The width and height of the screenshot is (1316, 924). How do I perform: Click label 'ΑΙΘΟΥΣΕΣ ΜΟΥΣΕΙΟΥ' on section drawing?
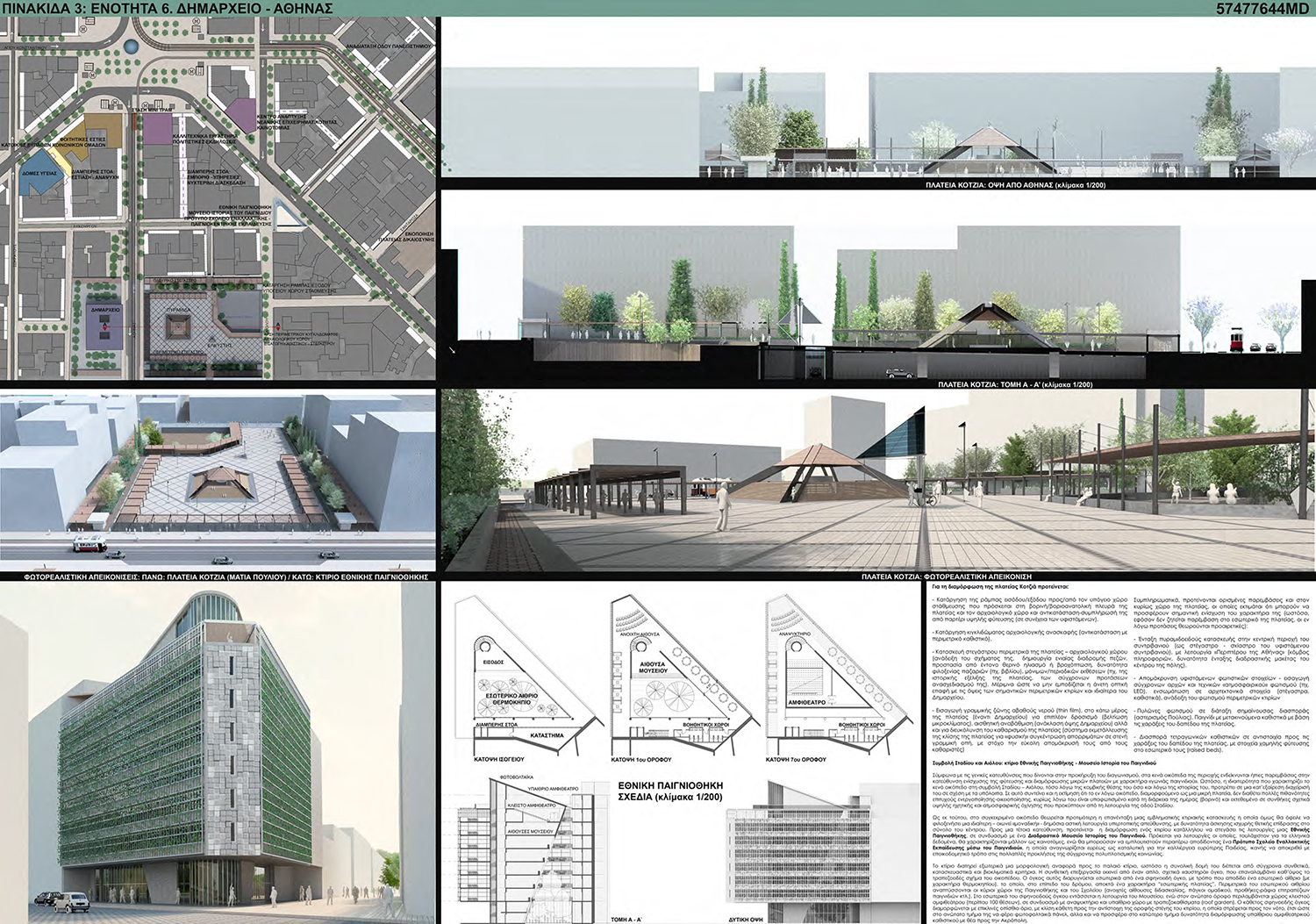tap(529, 831)
